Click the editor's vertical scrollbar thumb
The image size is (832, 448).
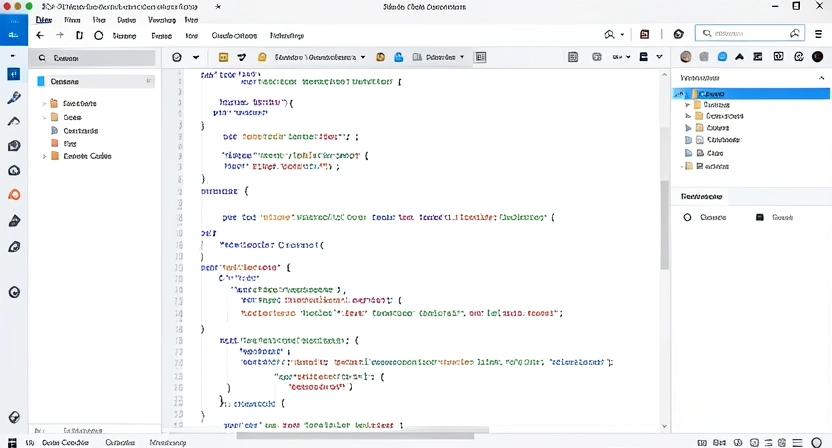coord(664,225)
